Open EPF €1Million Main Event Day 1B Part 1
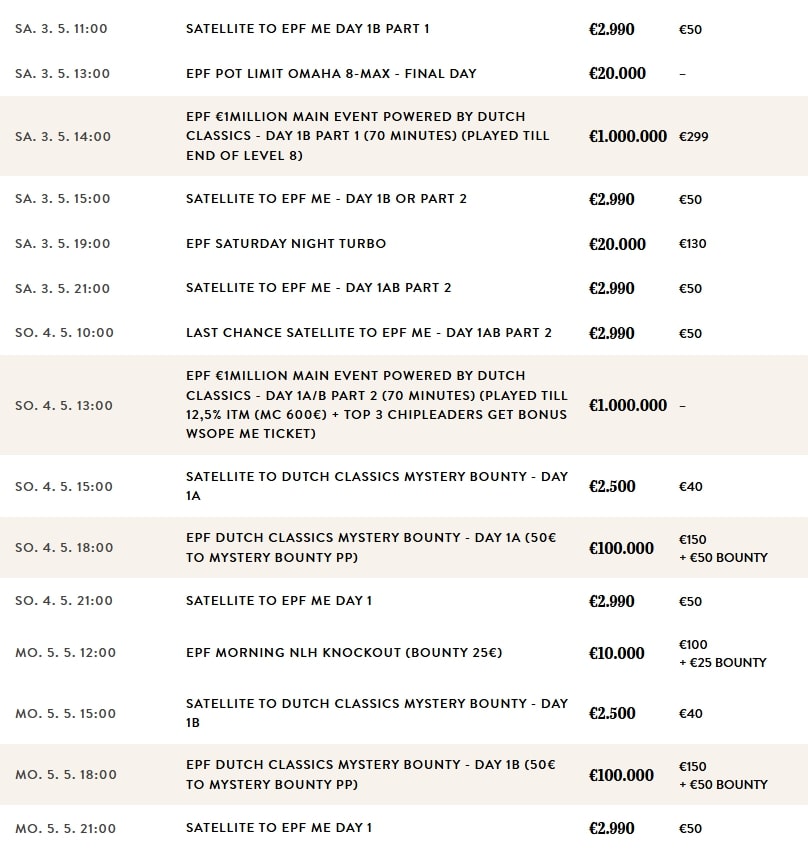The width and height of the screenshot is (808, 866). [x=368, y=136]
